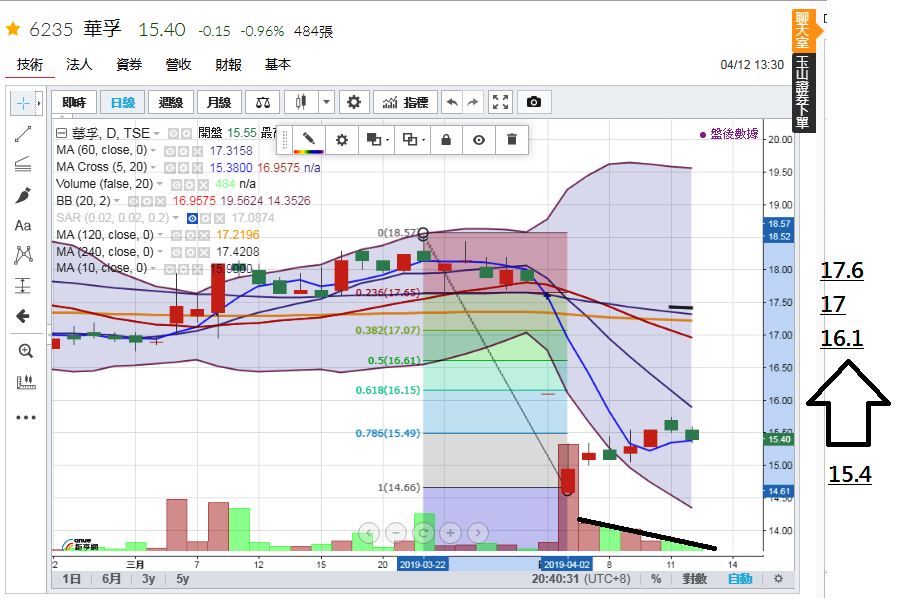Open the candlestick chart style dropdown arrow
900x600 pixels.
pos(326,102)
